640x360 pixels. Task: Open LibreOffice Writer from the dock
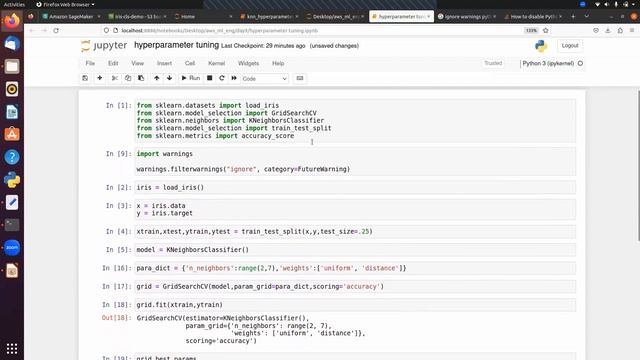(12, 112)
